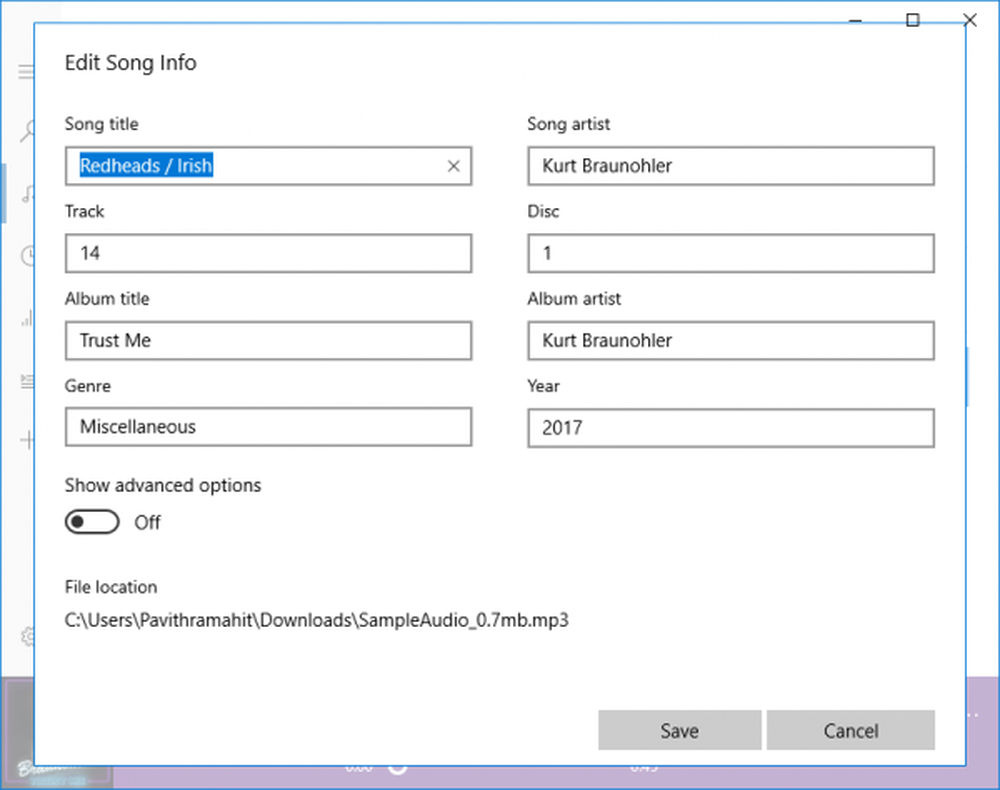Click the Genre field showing Miscellaneous
The width and height of the screenshot is (1000, 790).
(268, 428)
